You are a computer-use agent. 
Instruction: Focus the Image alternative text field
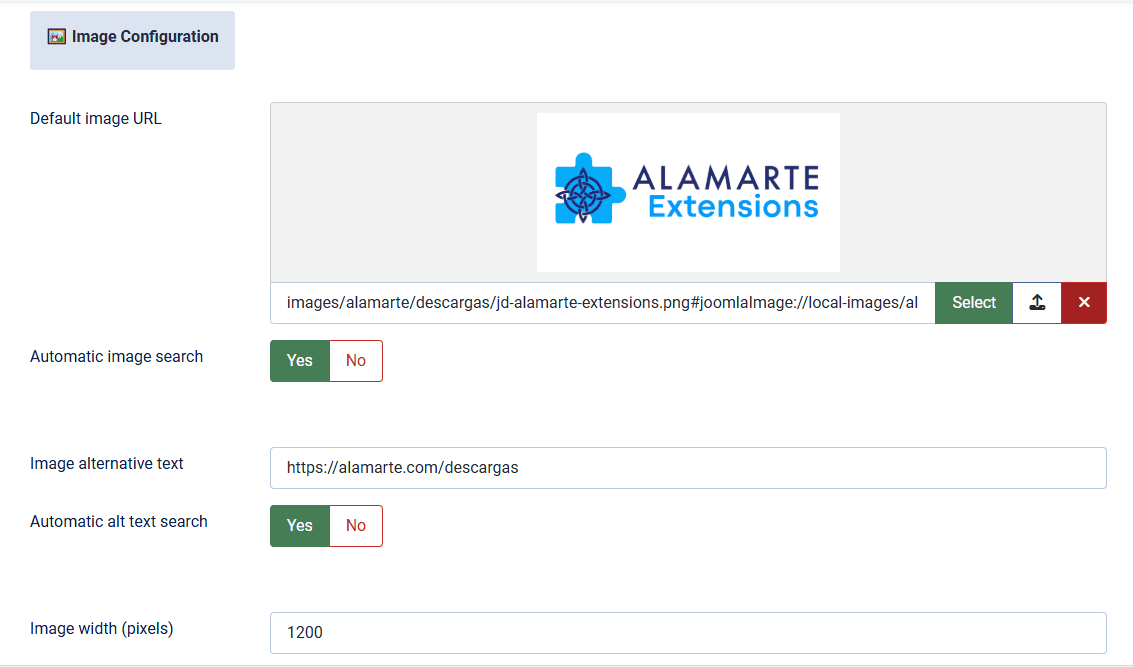688,468
